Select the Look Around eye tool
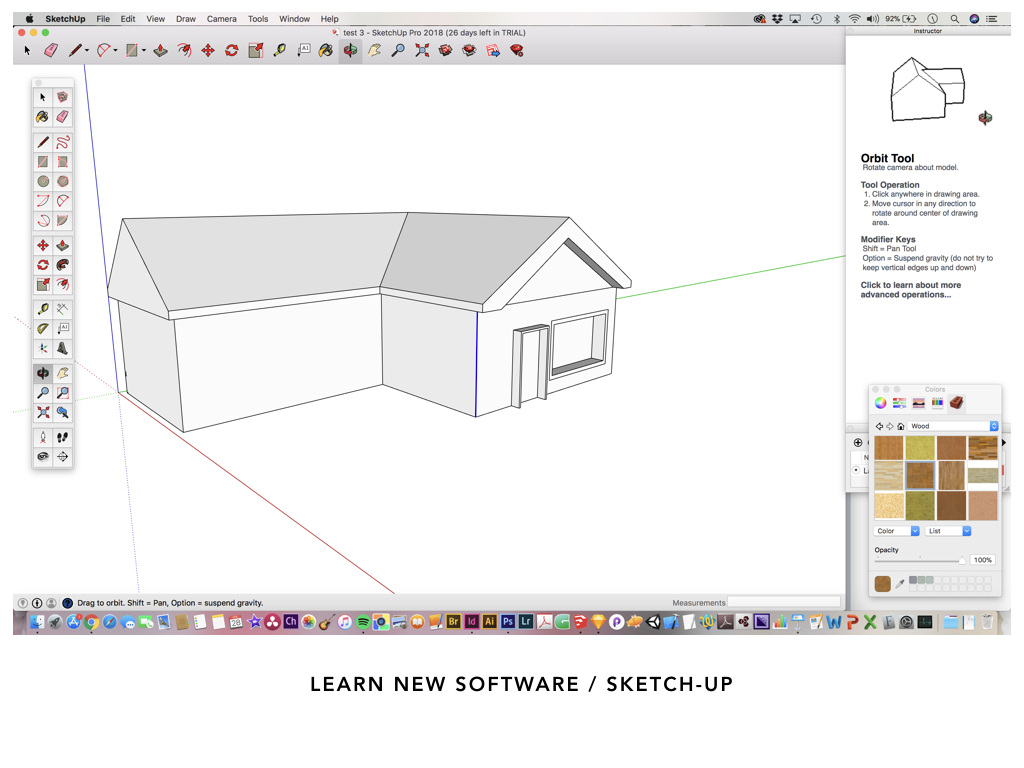Image resolution: width=1024 pixels, height=768 pixels. pos(43,456)
